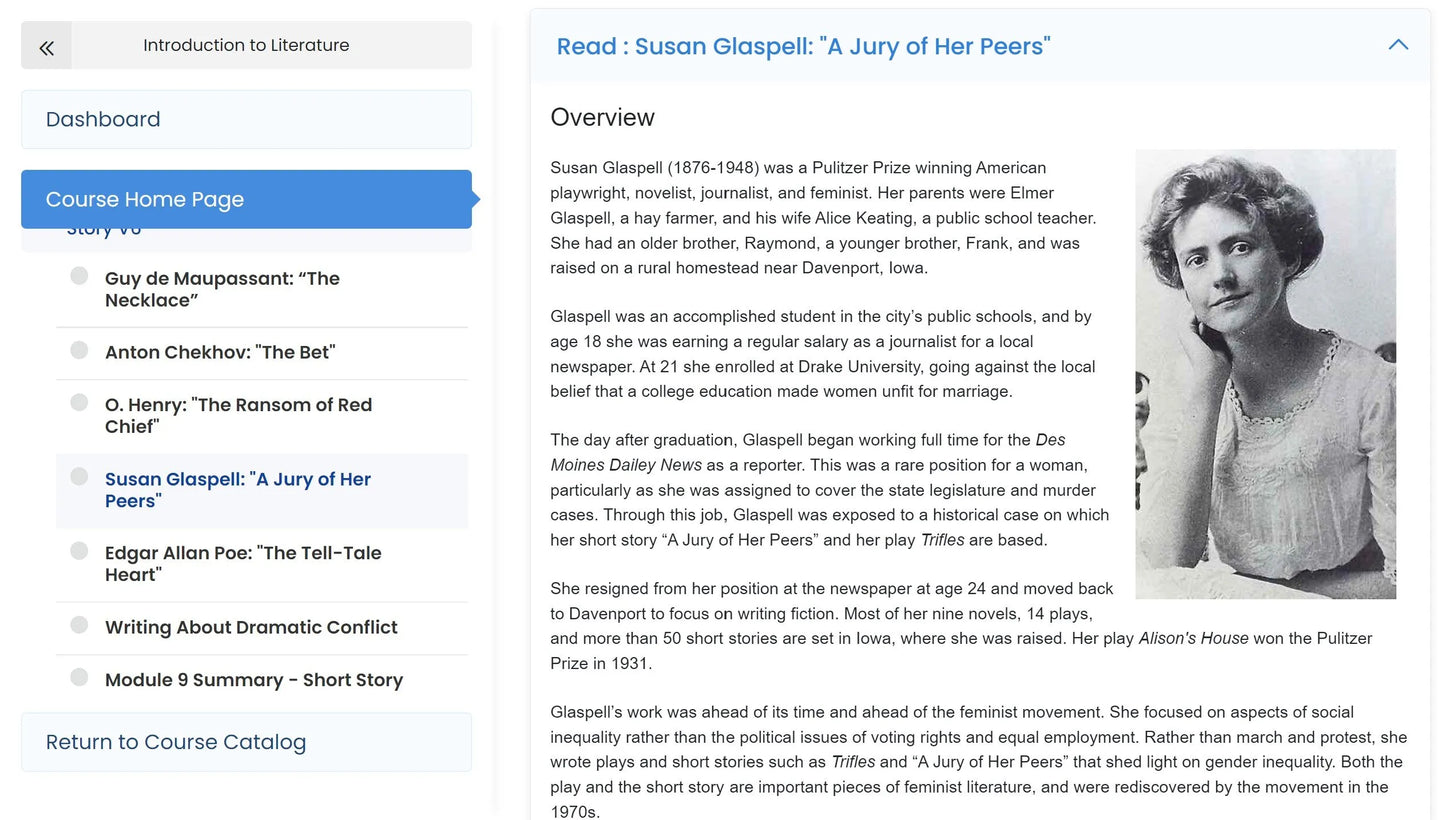The image size is (1445, 820).
Task: Click the completion circle beside "The Necklace"
Action: point(79,276)
